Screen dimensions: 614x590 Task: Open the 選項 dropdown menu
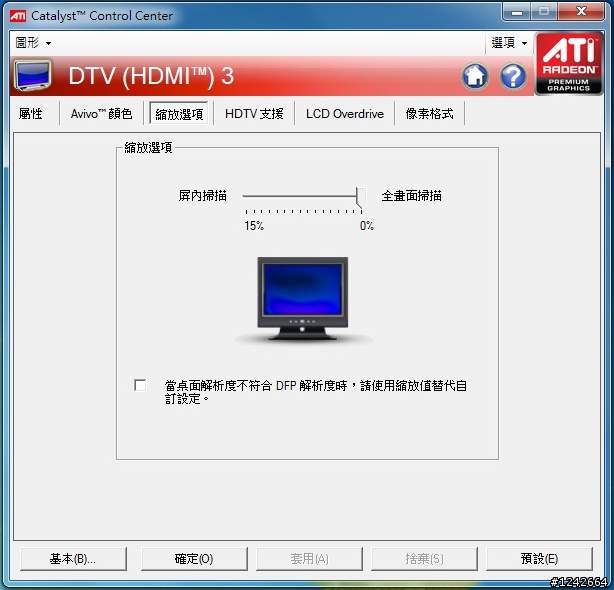coord(509,42)
